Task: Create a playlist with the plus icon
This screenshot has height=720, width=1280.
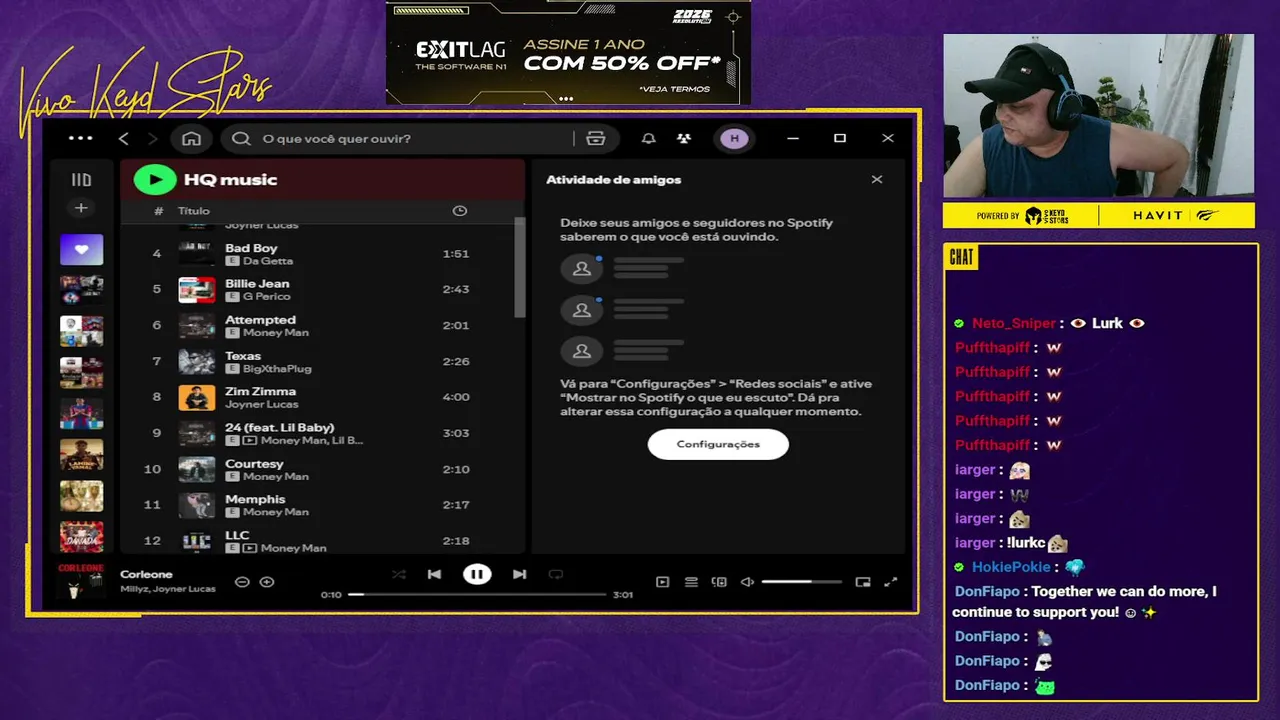Action: [x=81, y=208]
